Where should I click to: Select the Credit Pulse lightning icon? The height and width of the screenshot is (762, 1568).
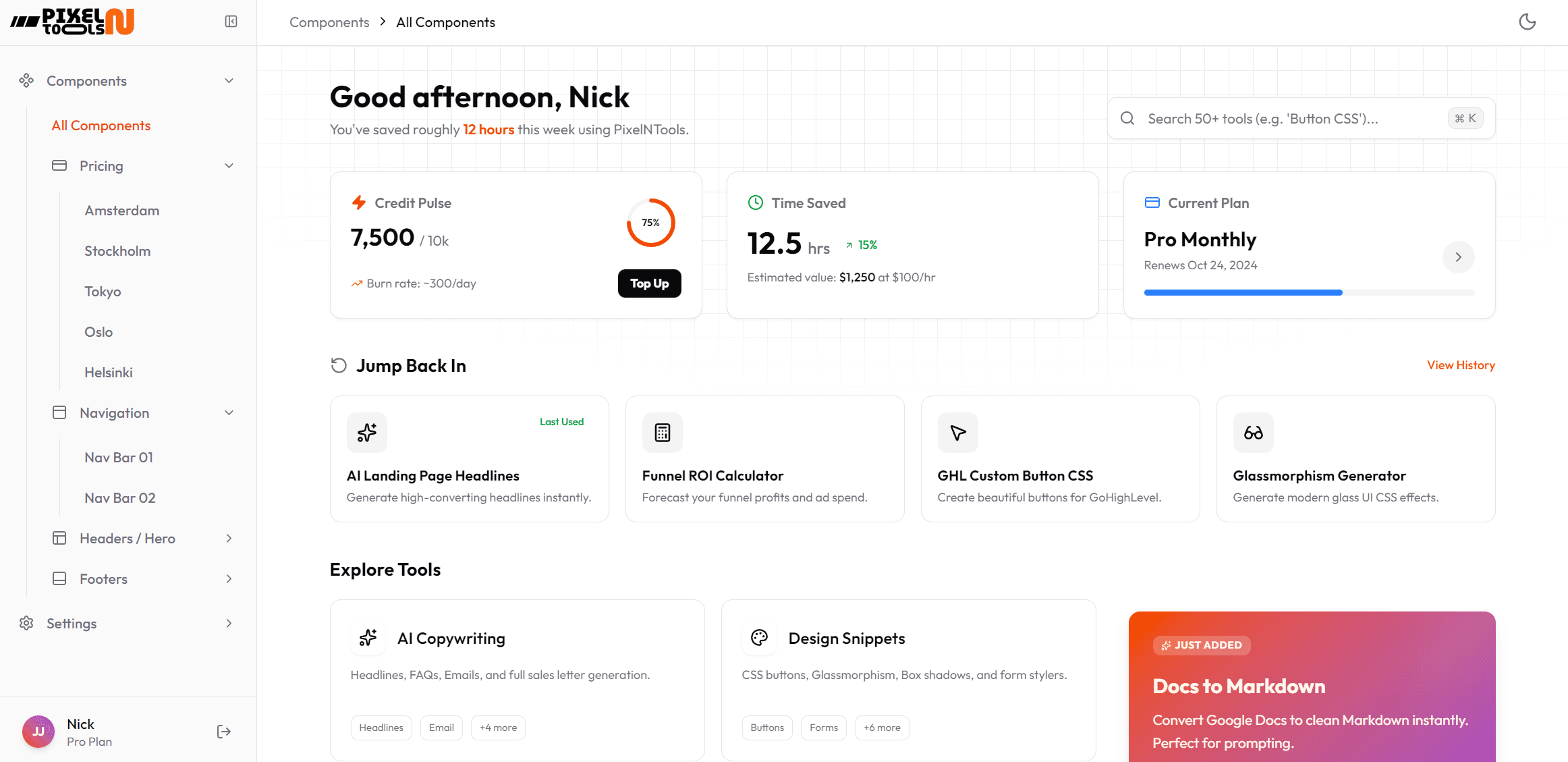[358, 202]
